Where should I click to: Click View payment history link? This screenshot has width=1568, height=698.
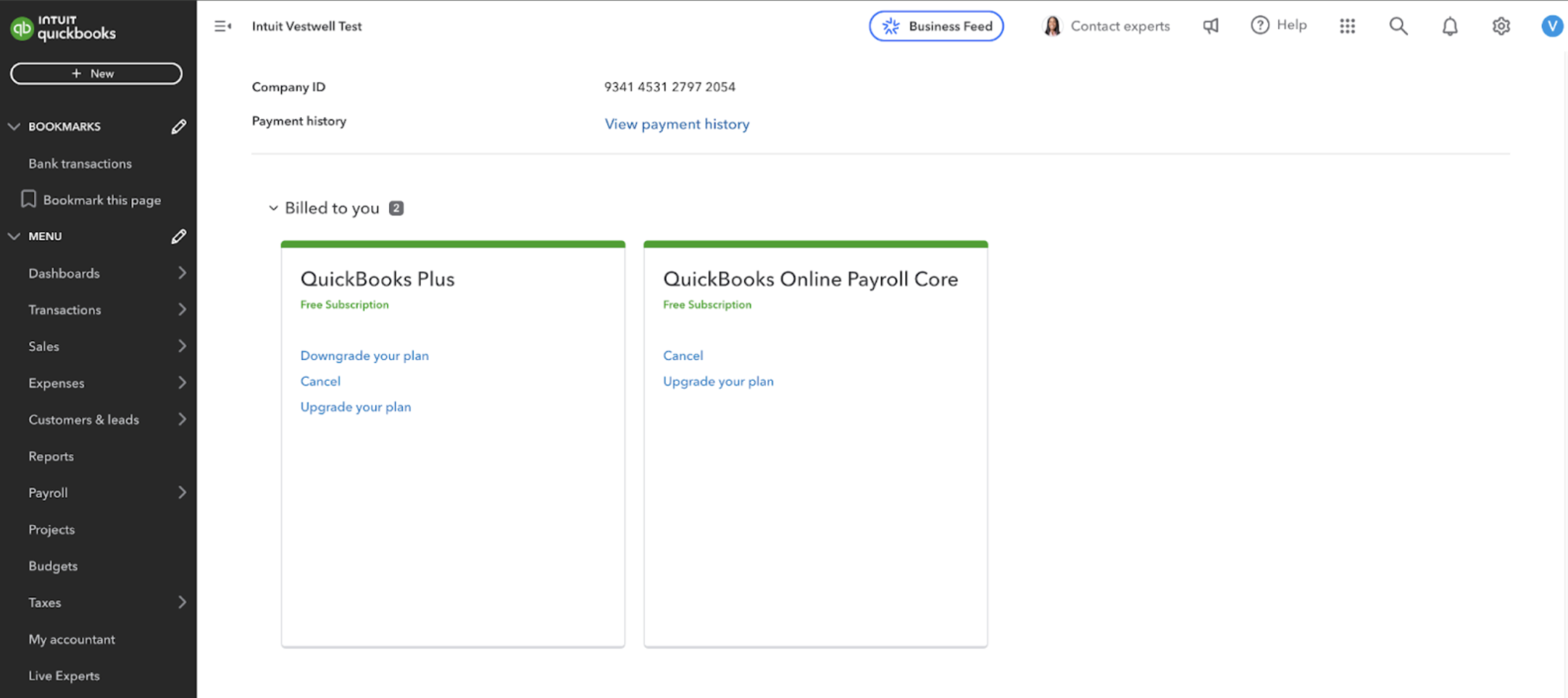click(677, 125)
